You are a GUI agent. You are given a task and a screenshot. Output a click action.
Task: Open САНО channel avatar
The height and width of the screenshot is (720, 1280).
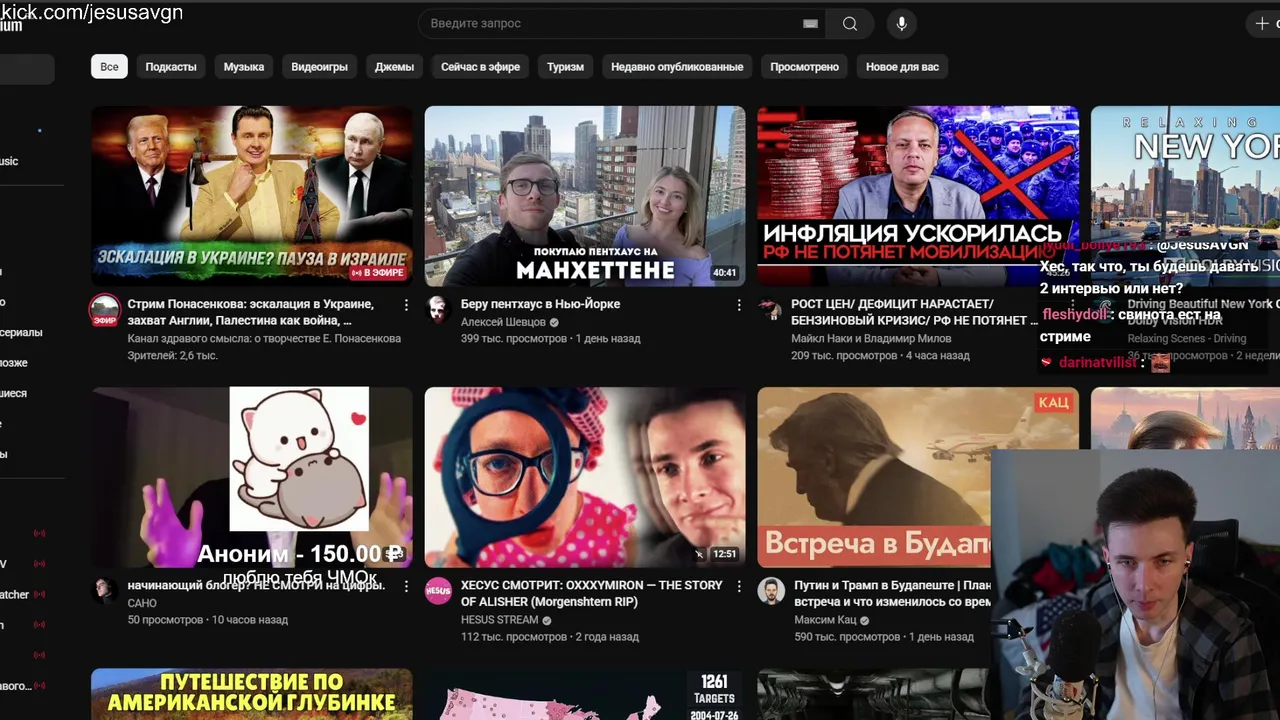point(104,589)
